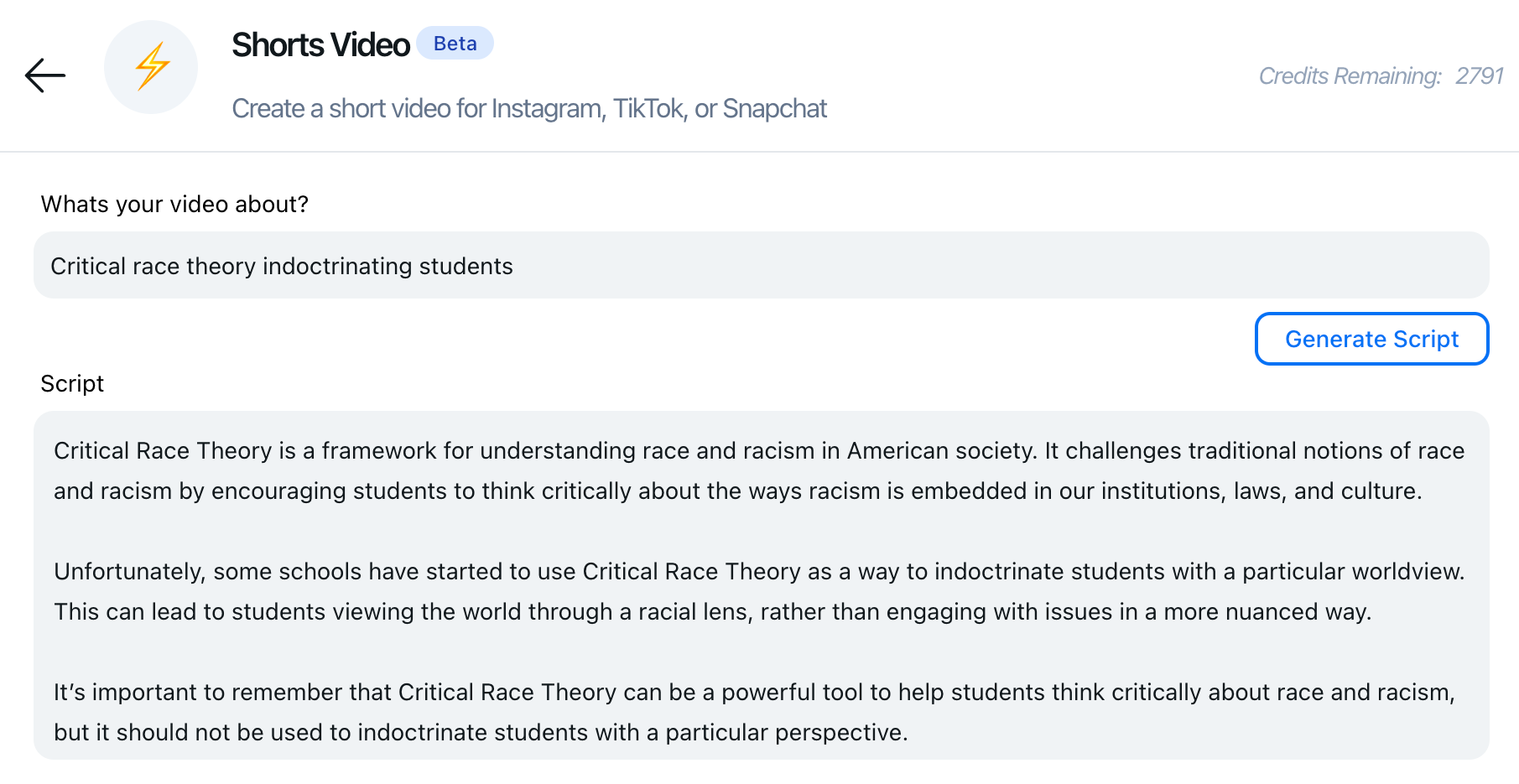Click the word "students" in topic field
The width and height of the screenshot is (1519, 784).
(466, 267)
